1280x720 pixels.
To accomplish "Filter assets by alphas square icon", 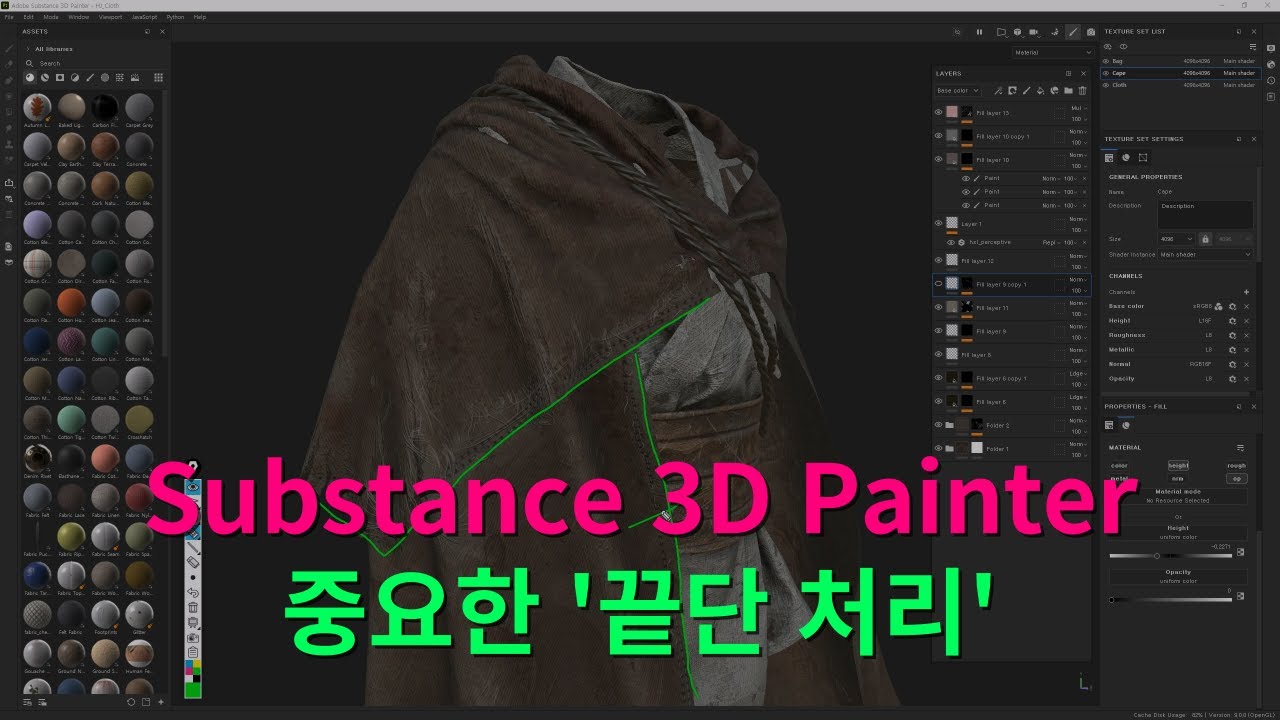I will pyautogui.click(x=60, y=77).
